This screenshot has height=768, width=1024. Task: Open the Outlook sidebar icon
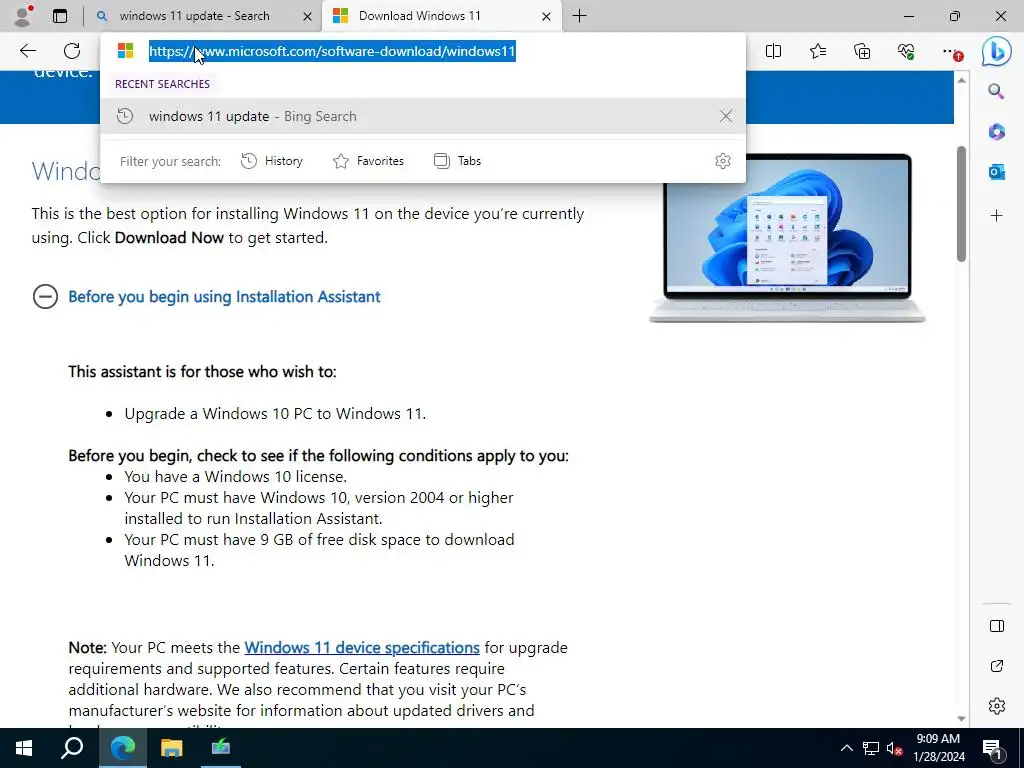(997, 172)
